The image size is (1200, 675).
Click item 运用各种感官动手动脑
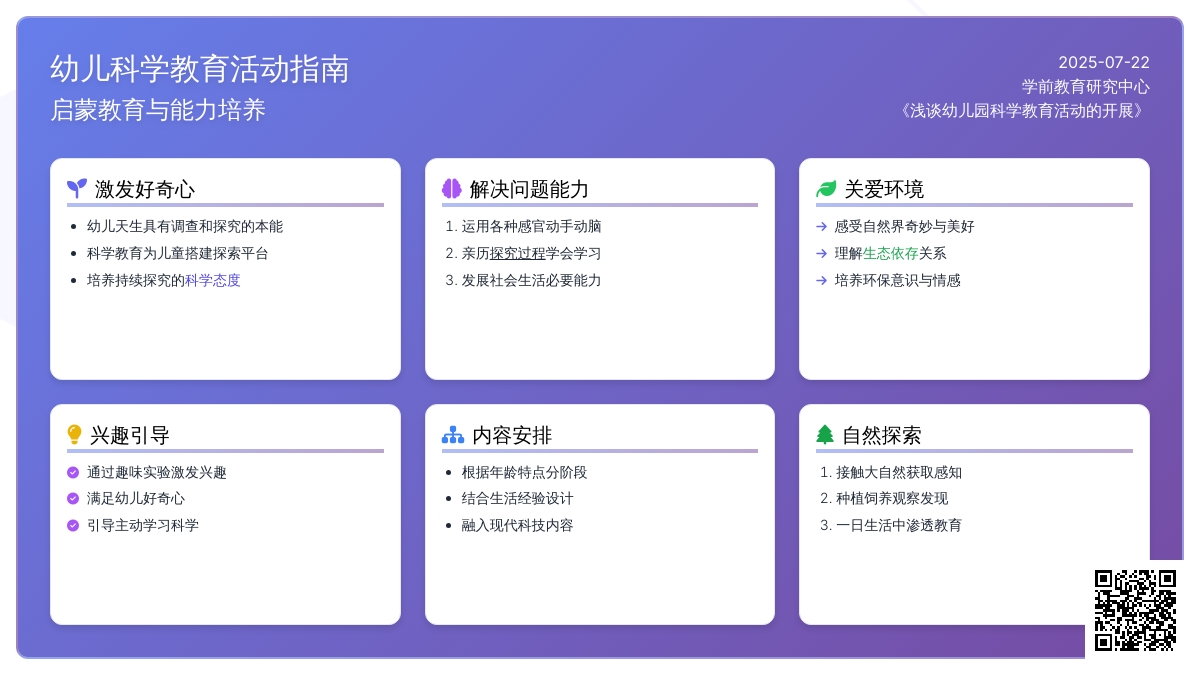[532, 226]
